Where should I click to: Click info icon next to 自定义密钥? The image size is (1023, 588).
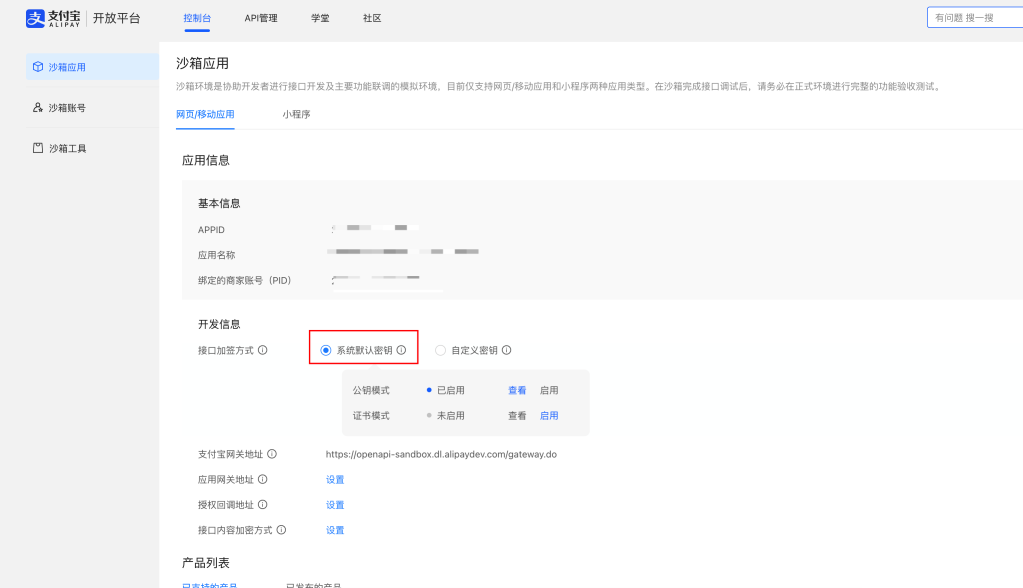pyautogui.click(x=506, y=350)
